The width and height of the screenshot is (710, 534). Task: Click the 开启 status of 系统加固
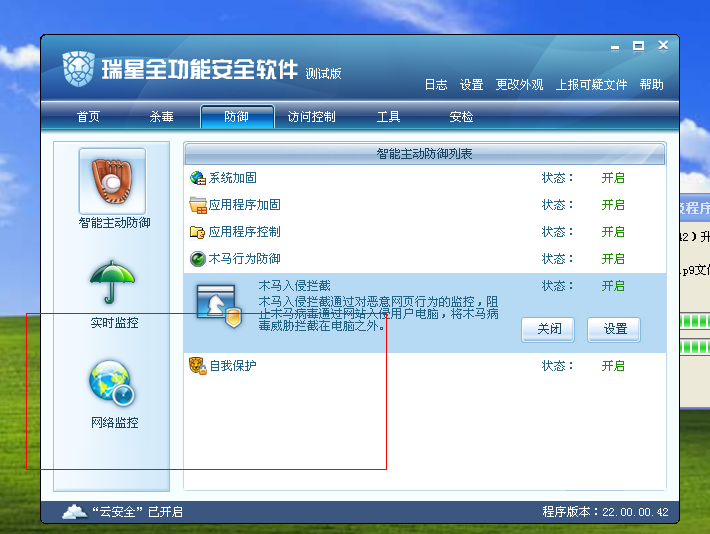pyautogui.click(x=613, y=178)
